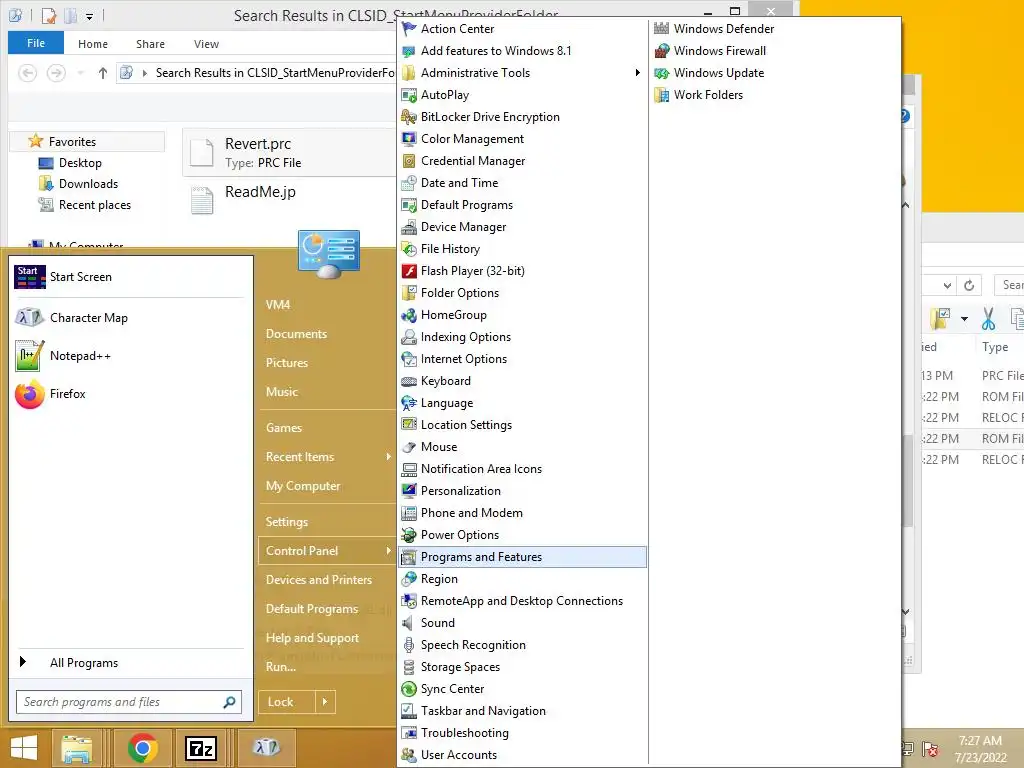
Task: Expand the Administrative Tools submenu arrow
Action: tap(637, 72)
